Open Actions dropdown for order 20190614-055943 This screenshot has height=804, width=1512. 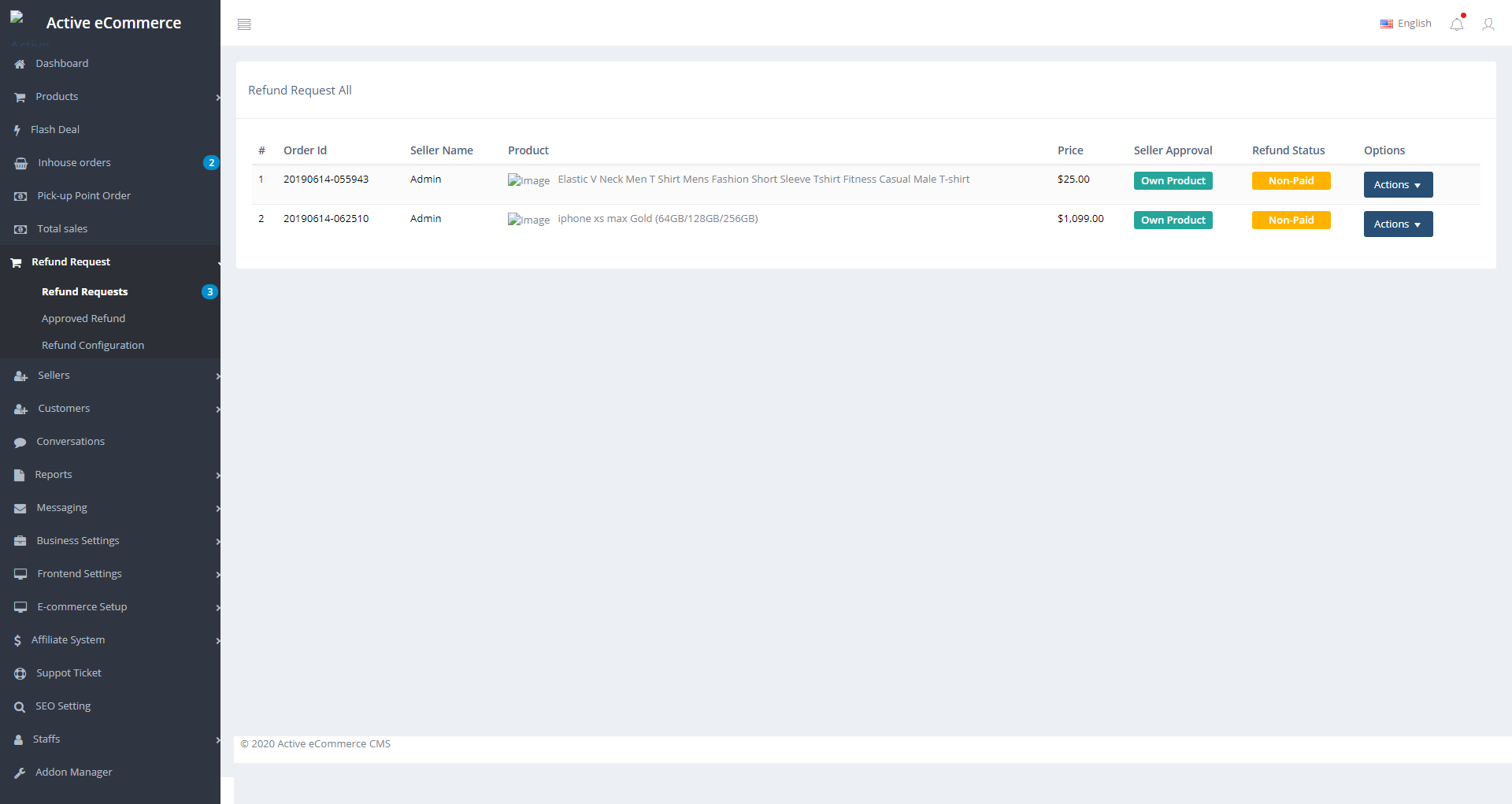(x=1398, y=185)
